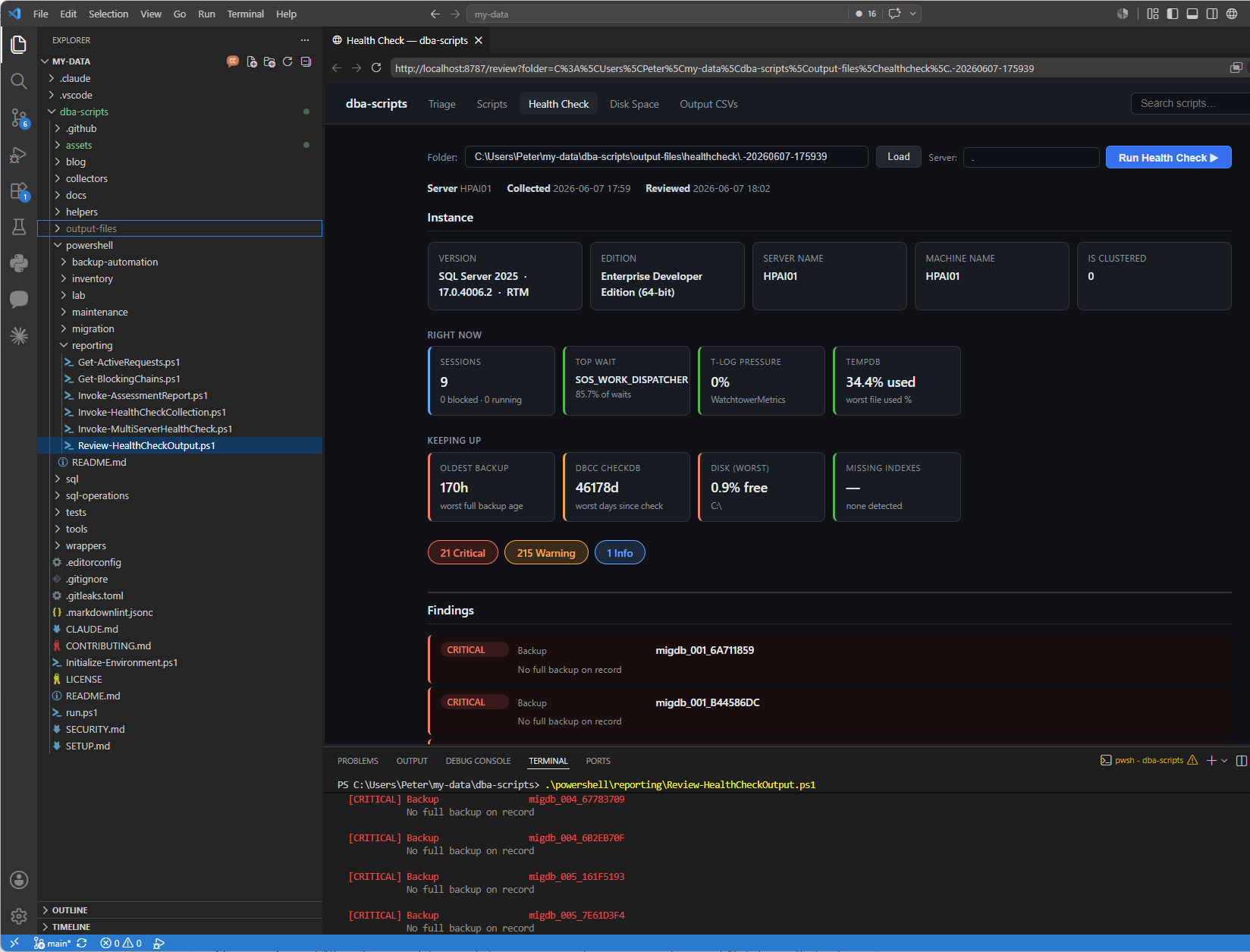This screenshot has width=1250, height=952.
Task: Open Run and Debug view
Action: pyautogui.click(x=19, y=155)
